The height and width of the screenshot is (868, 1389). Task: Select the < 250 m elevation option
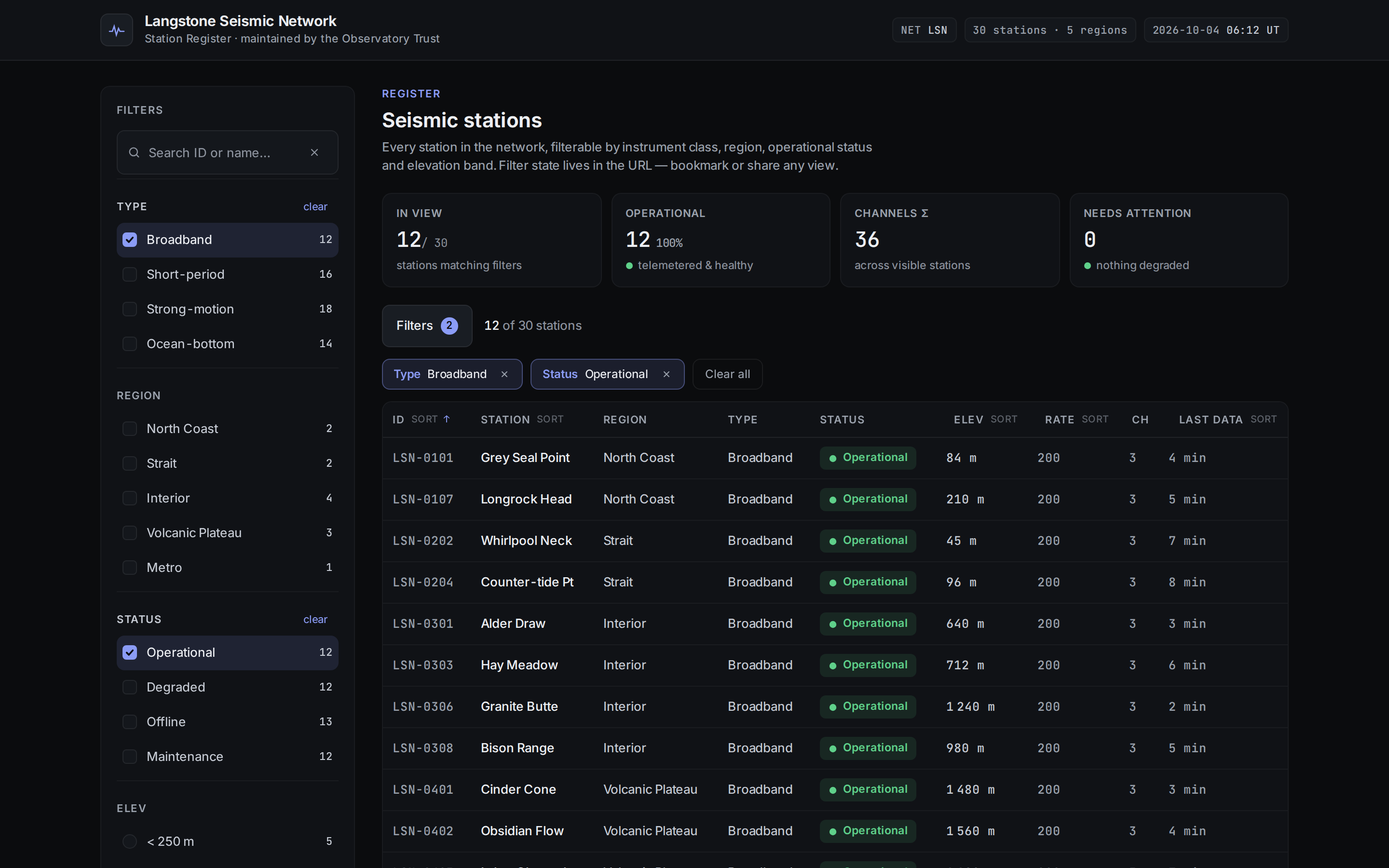(130, 841)
